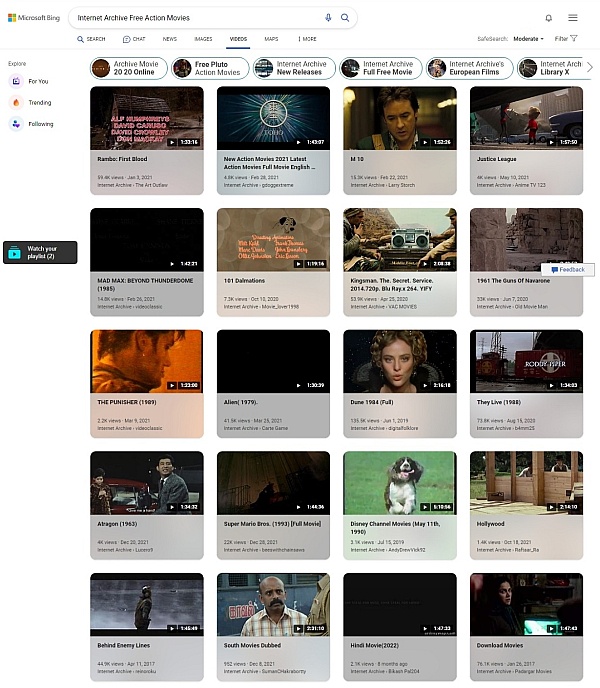Select the Following explore icon
600x688 pixels.
click(16, 124)
